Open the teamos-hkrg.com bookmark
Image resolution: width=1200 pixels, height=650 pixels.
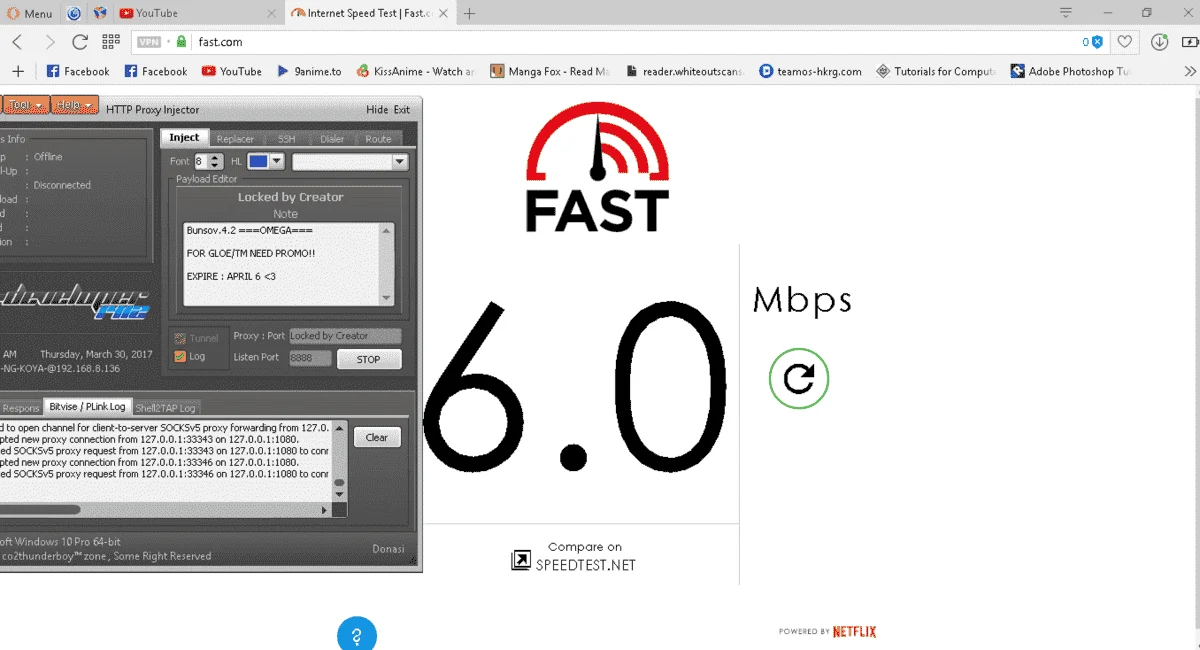[x=811, y=71]
